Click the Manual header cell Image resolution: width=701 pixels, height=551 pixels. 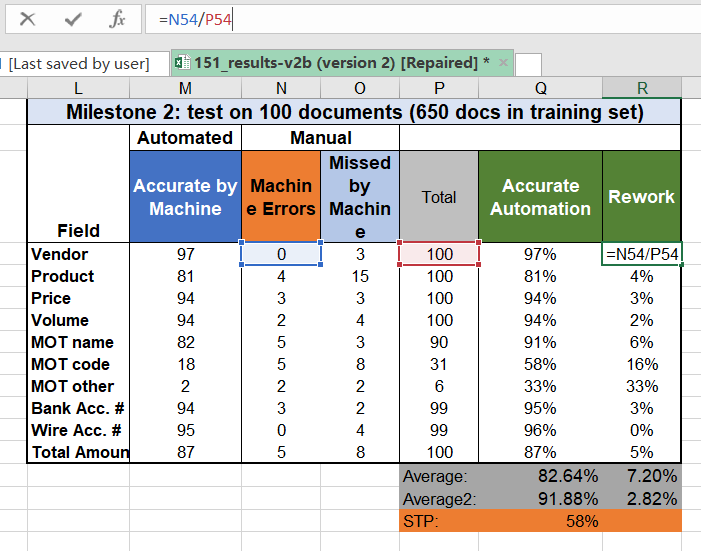click(321, 138)
